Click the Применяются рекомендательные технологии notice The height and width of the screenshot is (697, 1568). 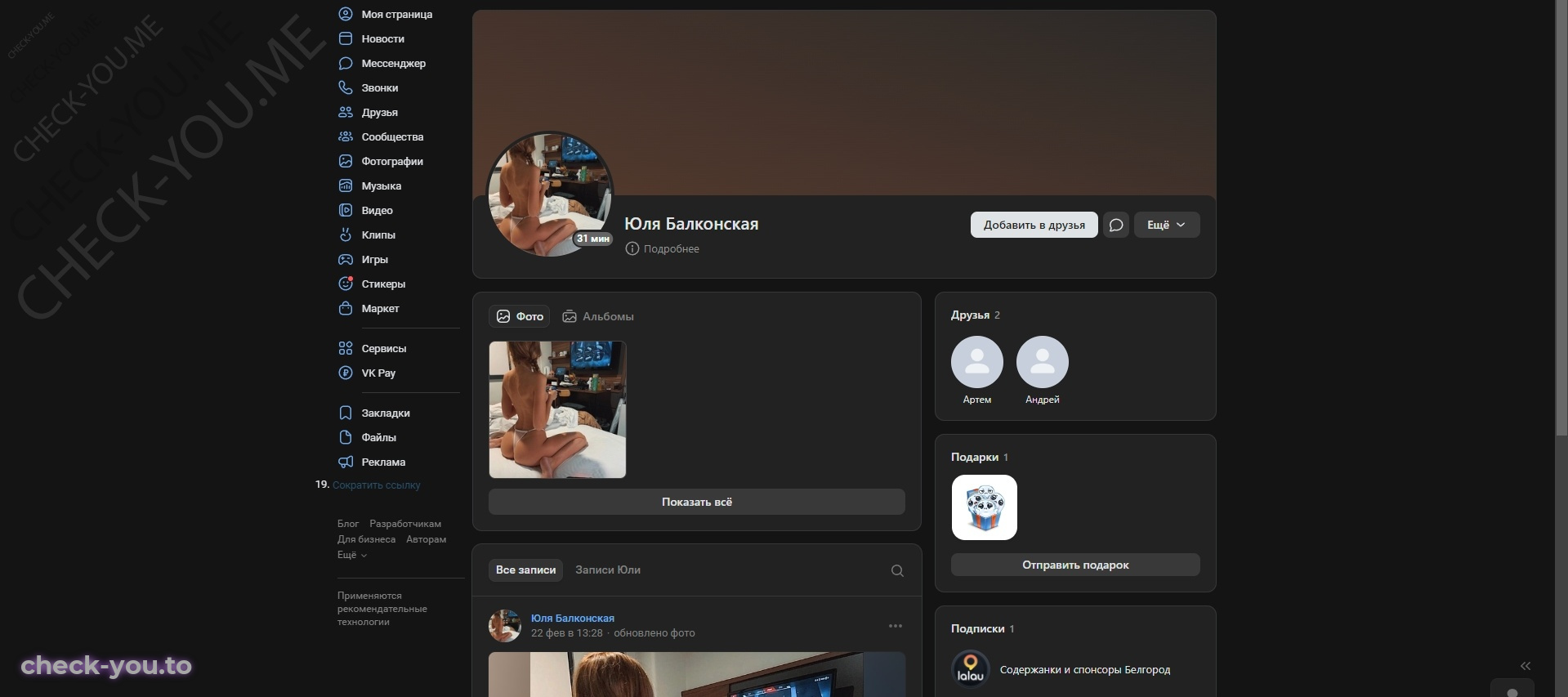(x=382, y=609)
